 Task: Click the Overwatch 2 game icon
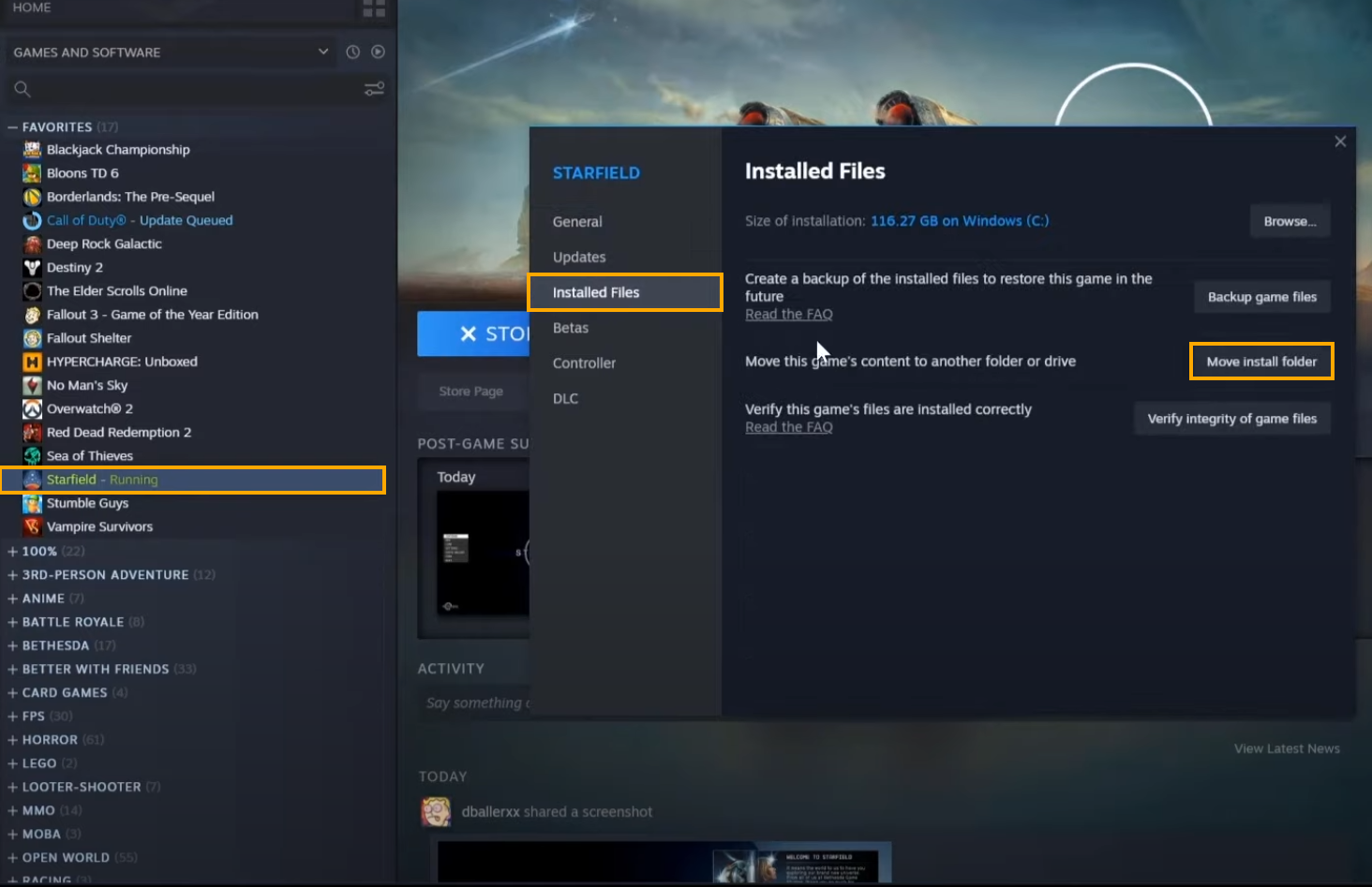(x=32, y=409)
